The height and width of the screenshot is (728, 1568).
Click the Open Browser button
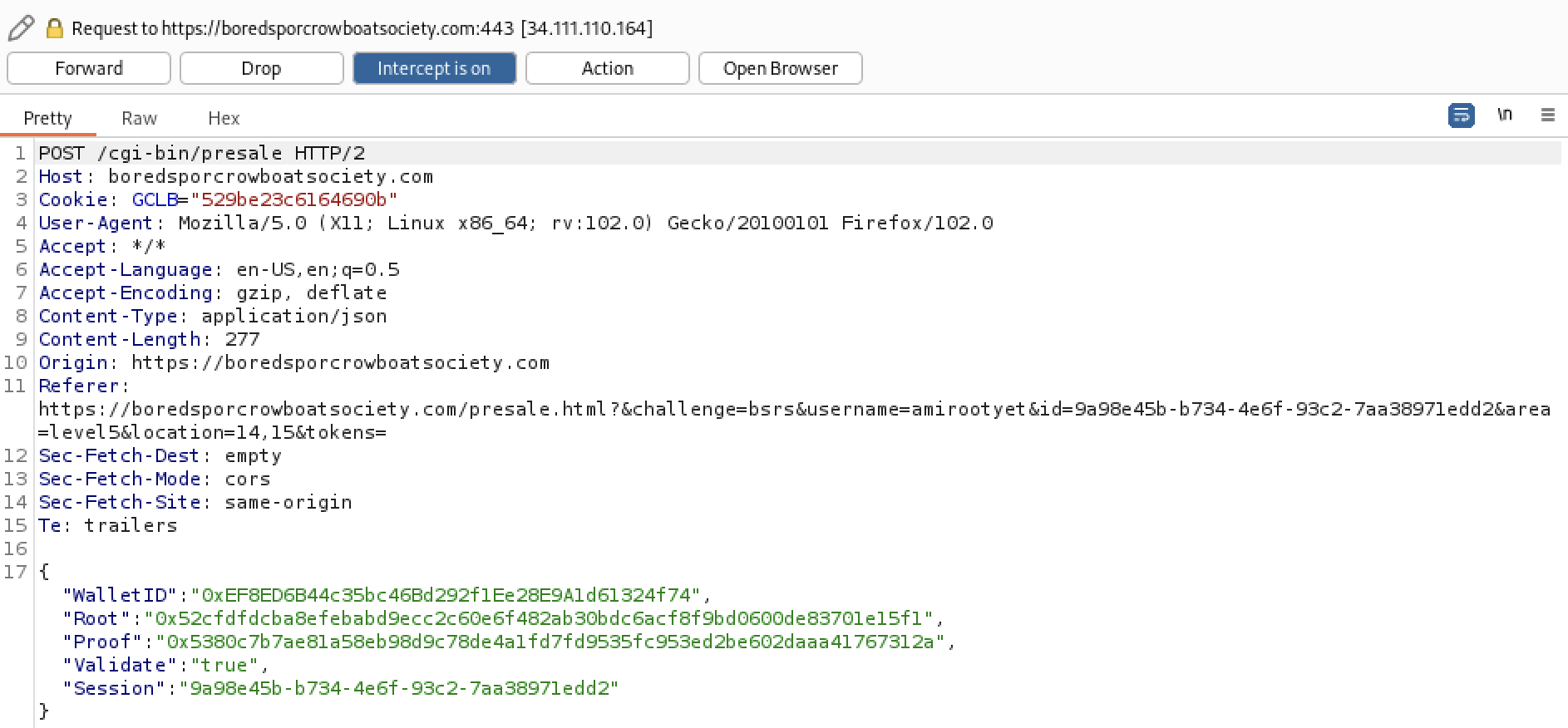pyautogui.click(x=780, y=68)
